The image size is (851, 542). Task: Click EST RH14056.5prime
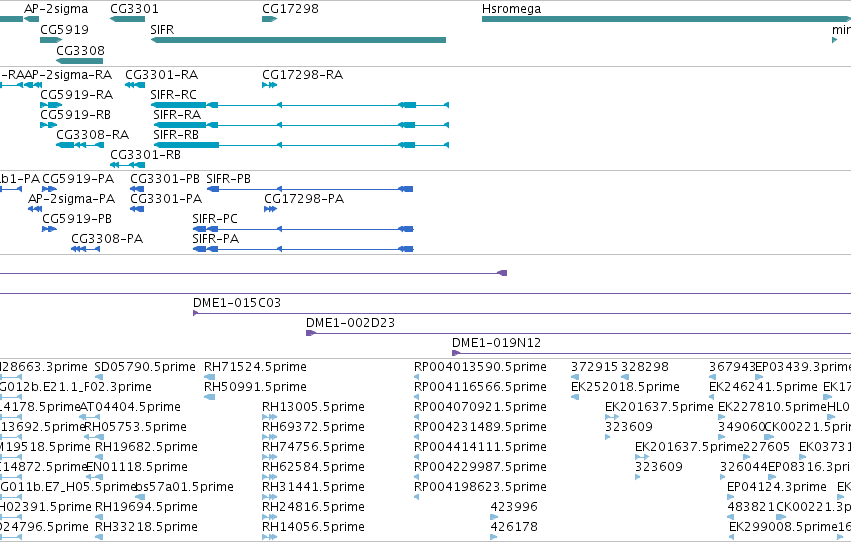pyautogui.click(x=313, y=527)
